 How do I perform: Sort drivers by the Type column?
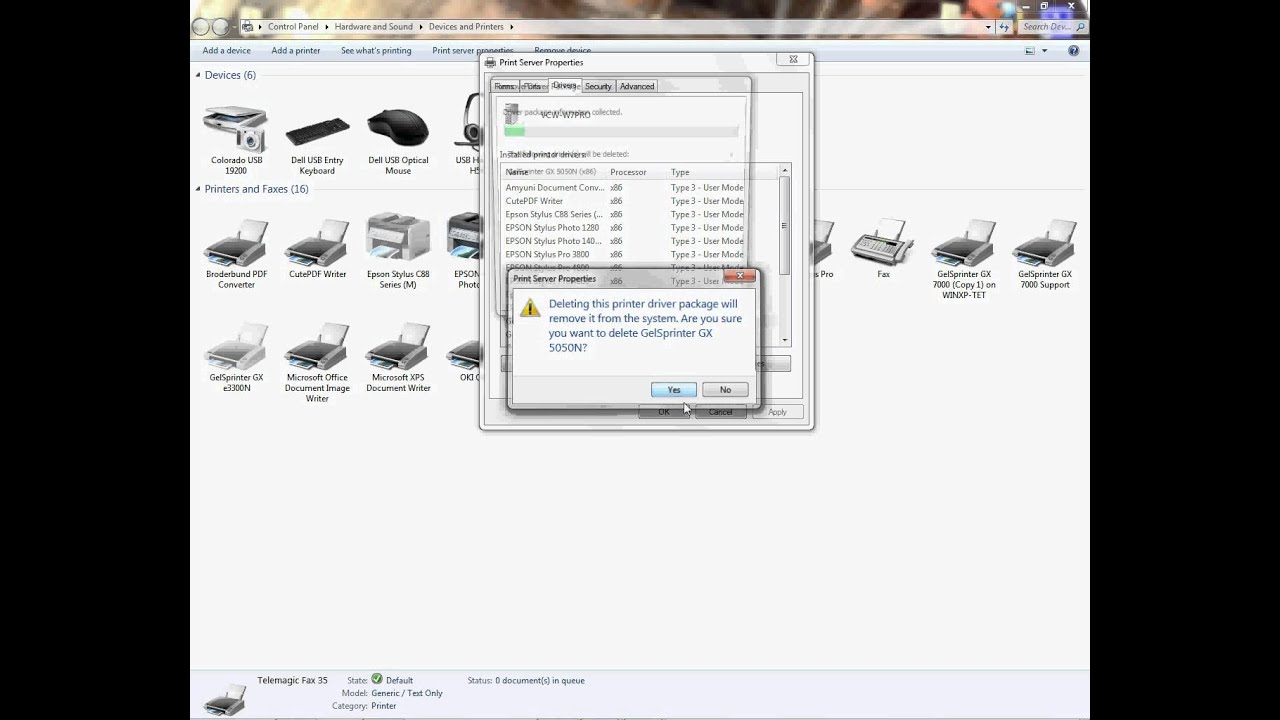[707, 172]
